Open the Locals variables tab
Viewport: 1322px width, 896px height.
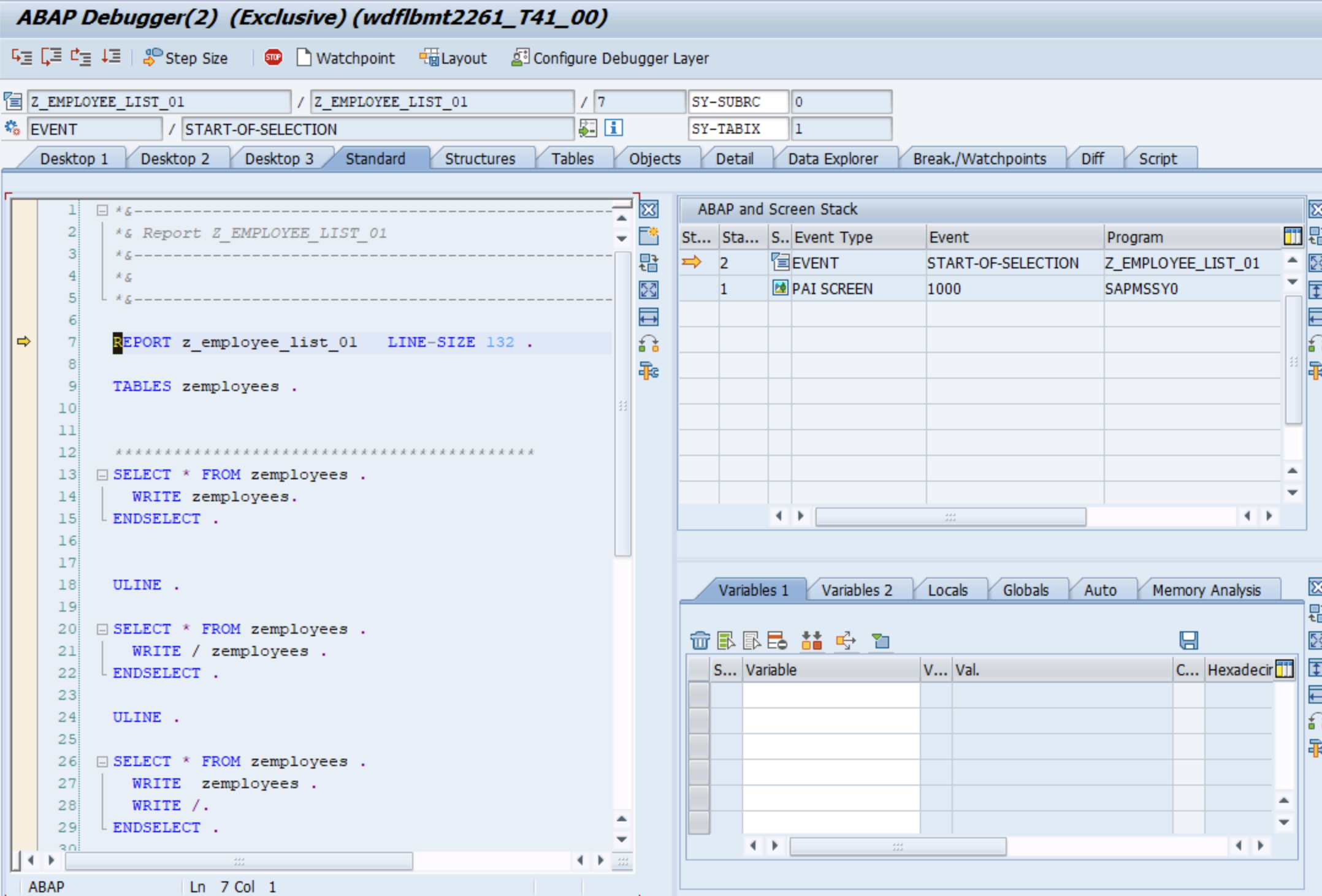947,590
